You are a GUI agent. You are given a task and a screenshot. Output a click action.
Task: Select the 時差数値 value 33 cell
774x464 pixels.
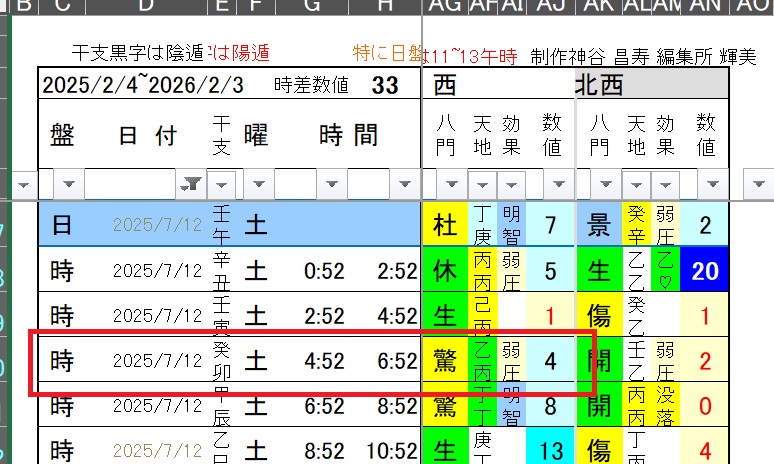click(385, 86)
